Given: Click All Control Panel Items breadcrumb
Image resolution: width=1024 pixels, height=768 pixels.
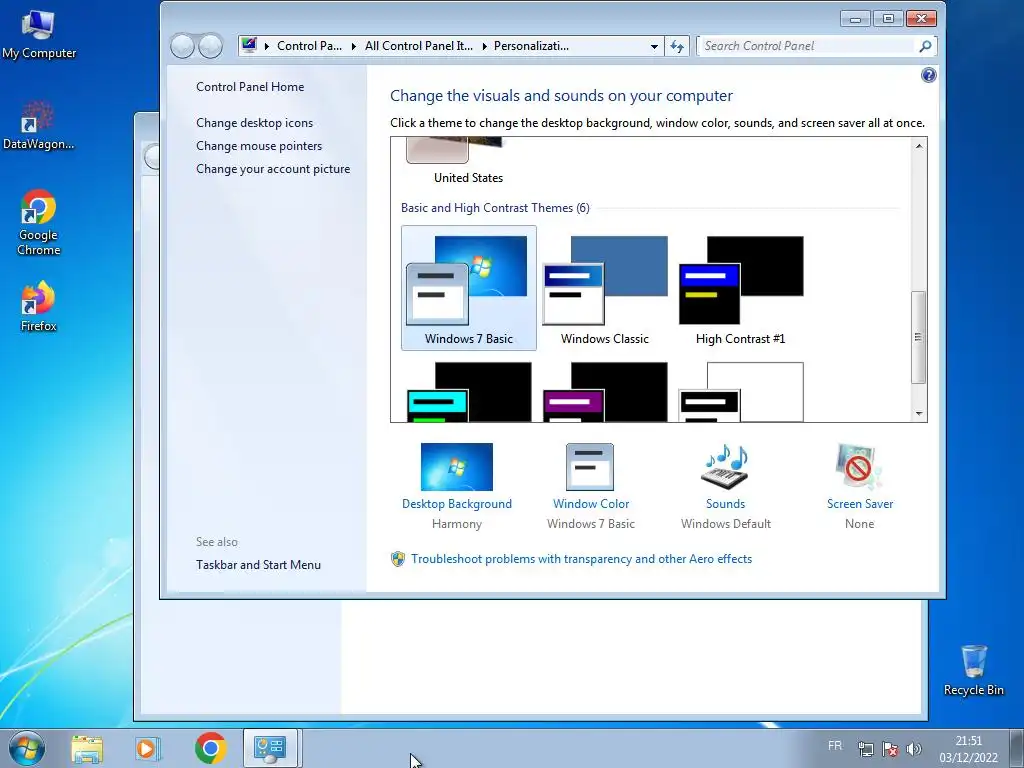Looking at the screenshot, I should 419,46.
